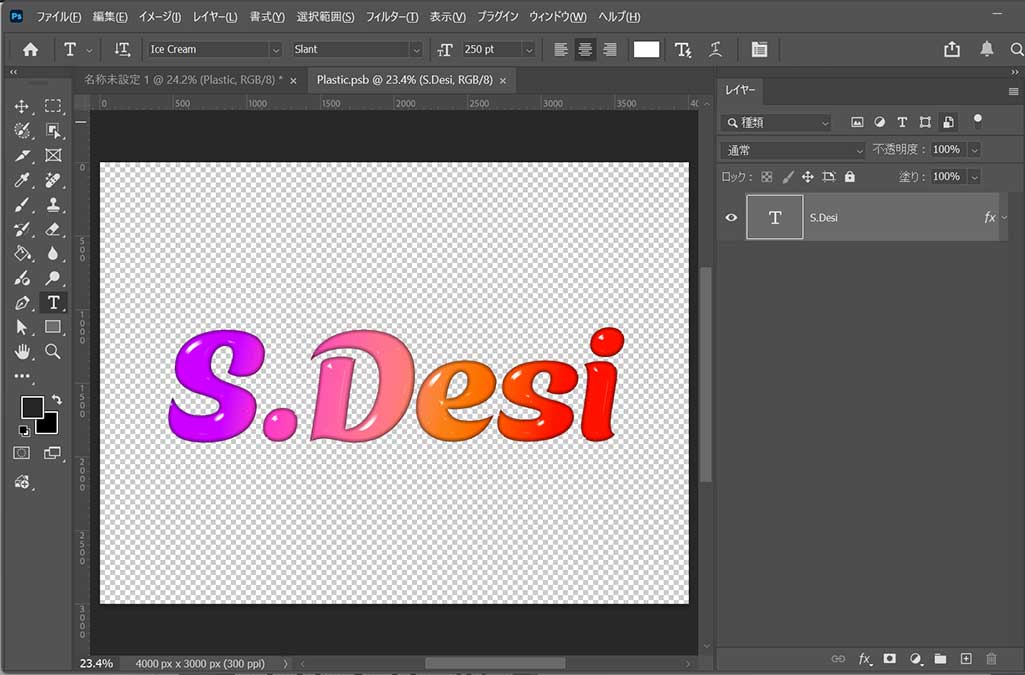Select the Zoom tool

click(x=53, y=351)
